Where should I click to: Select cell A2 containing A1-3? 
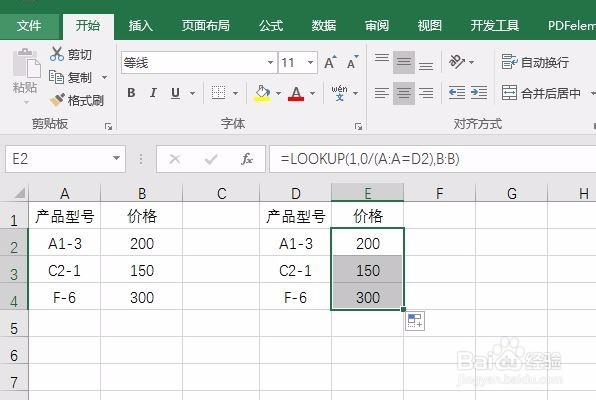pos(65,242)
